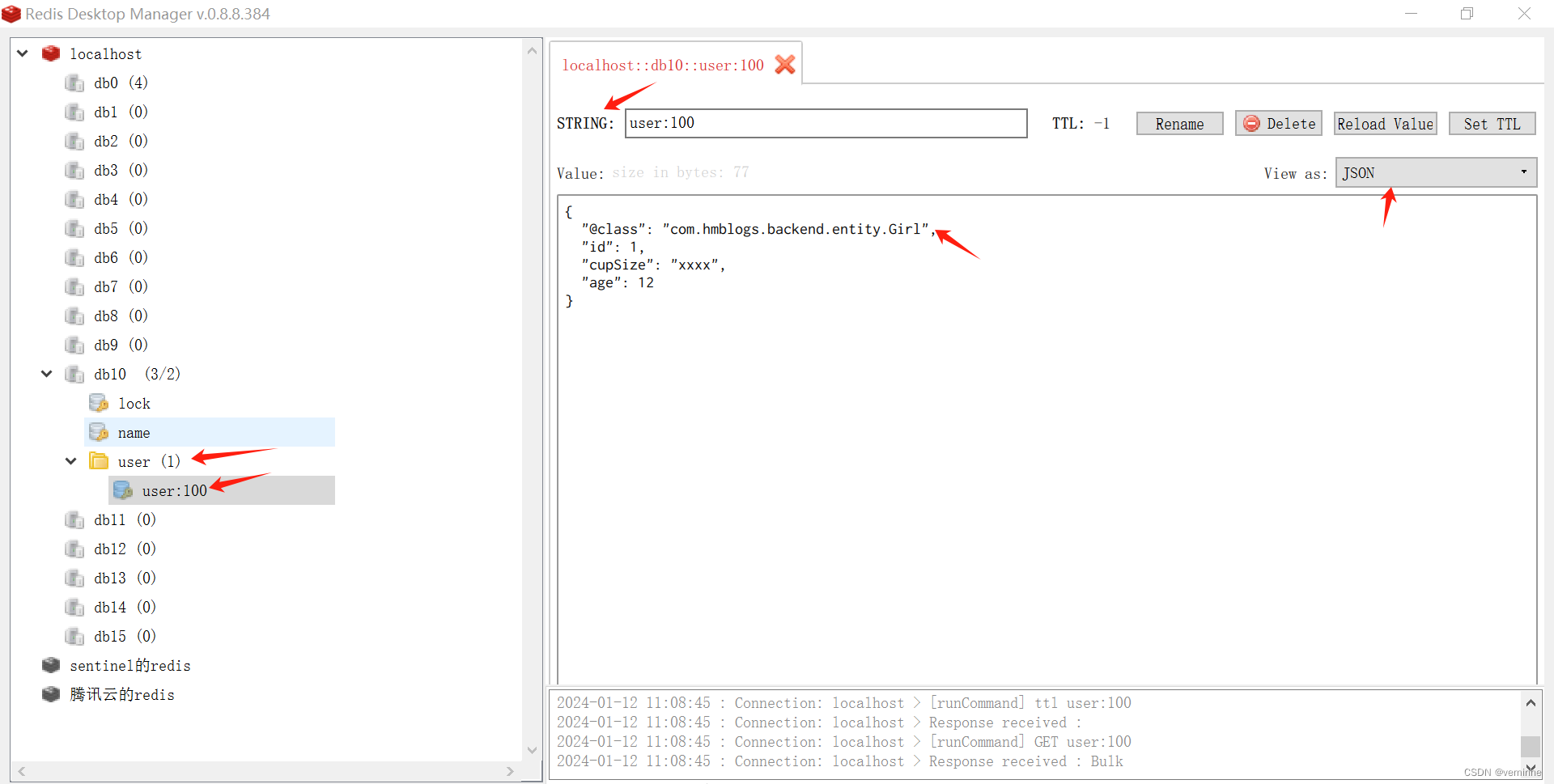Click the db15 database icon
Screen dimensions: 1554x784
tap(74, 636)
